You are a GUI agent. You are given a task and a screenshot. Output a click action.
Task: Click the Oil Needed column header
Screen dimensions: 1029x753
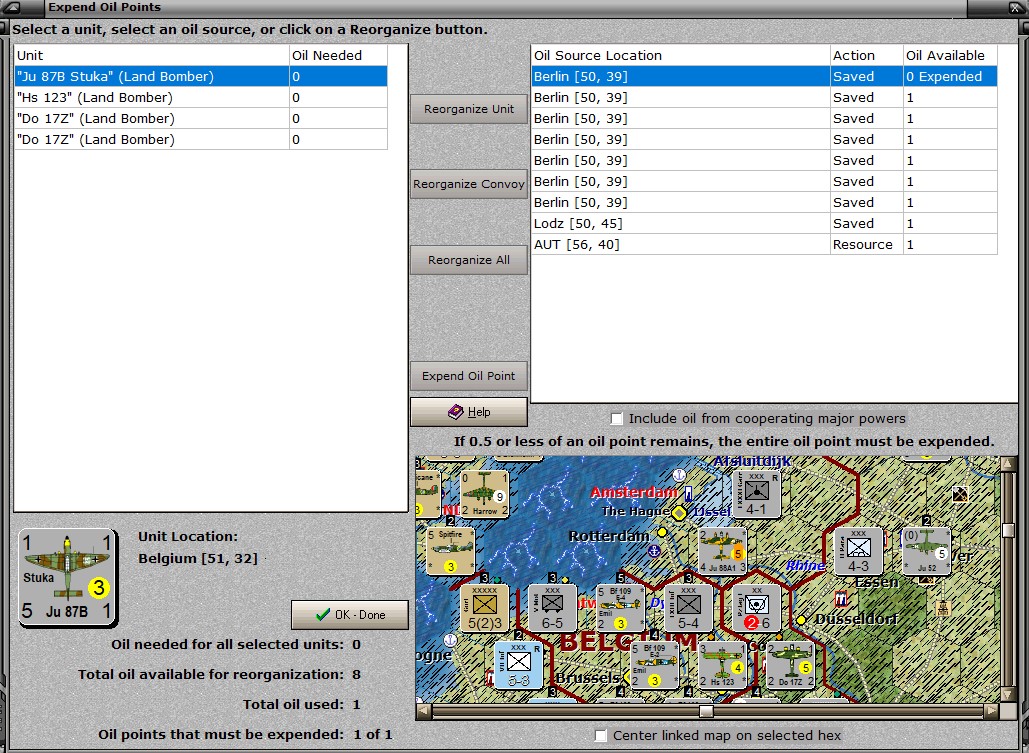coord(338,55)
